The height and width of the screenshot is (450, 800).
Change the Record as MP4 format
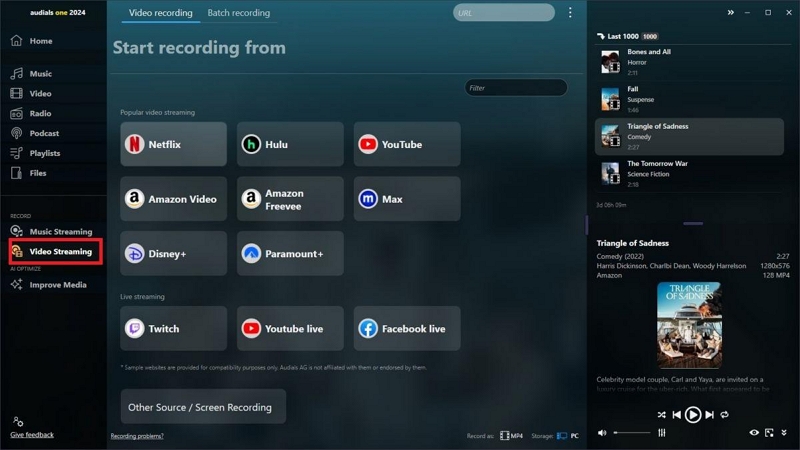(x=512, y=436)
